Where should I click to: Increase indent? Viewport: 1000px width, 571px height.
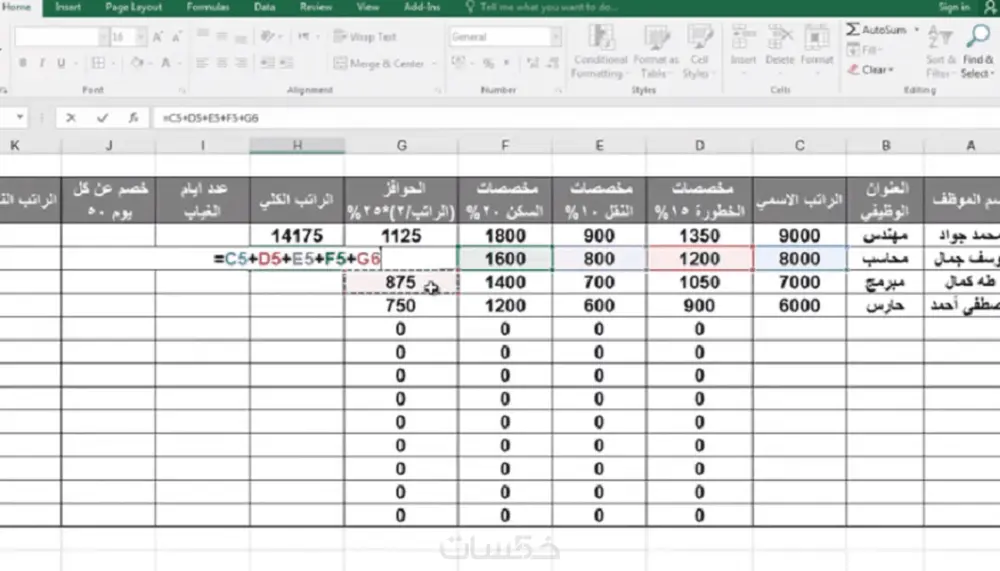(x=287, y=63)
